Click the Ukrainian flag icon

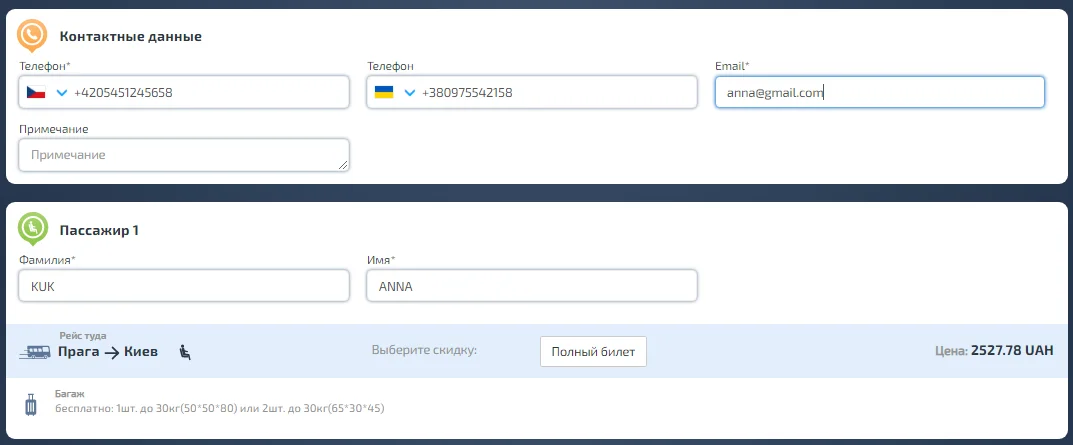click(383, 93)
